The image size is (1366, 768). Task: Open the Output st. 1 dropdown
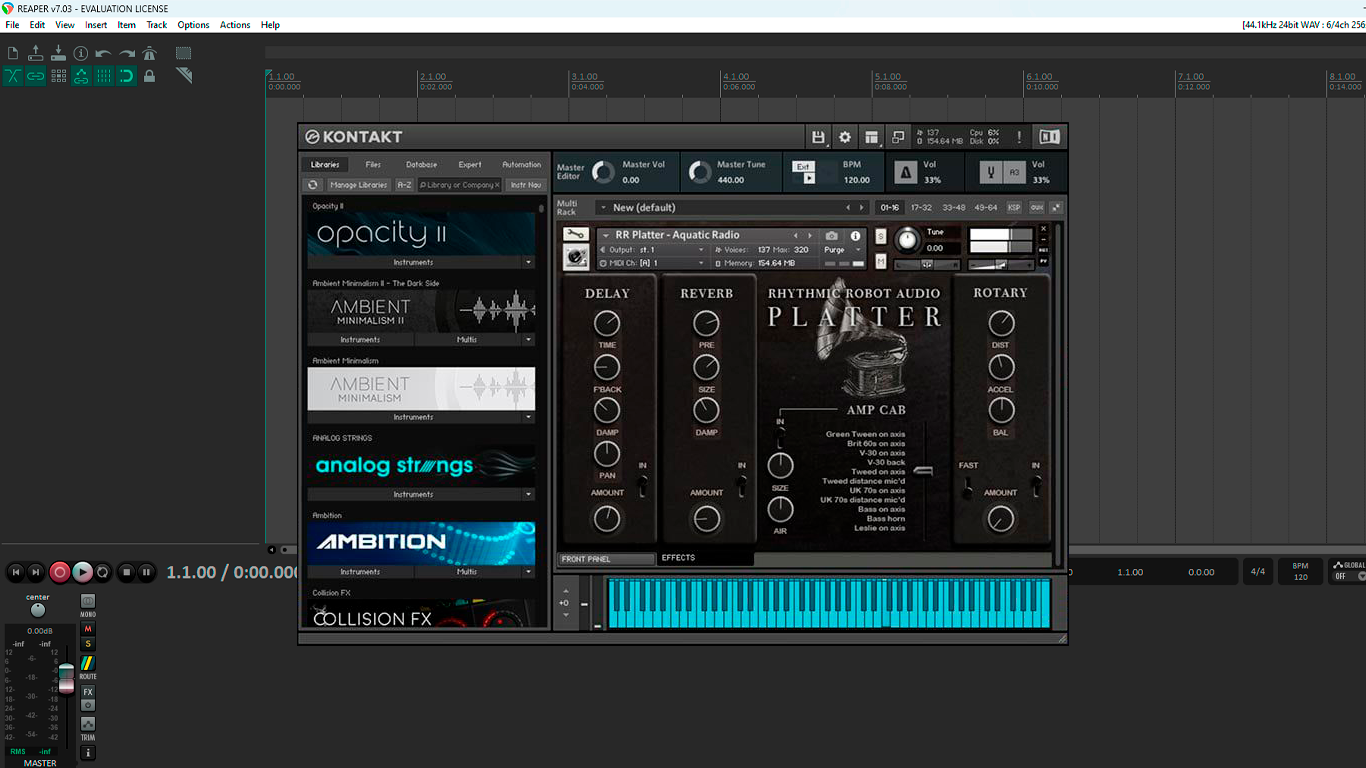653,250
